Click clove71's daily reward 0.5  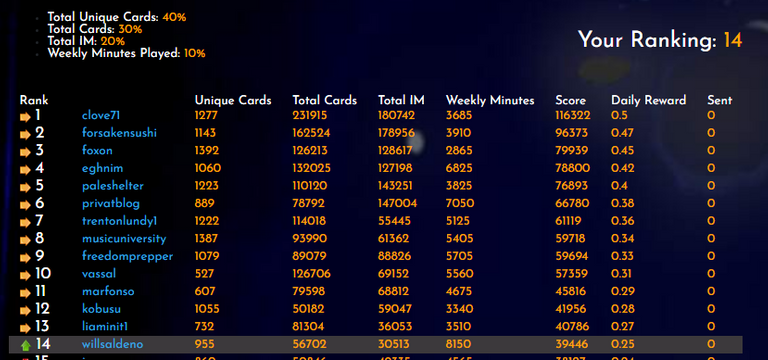point(619,116)
